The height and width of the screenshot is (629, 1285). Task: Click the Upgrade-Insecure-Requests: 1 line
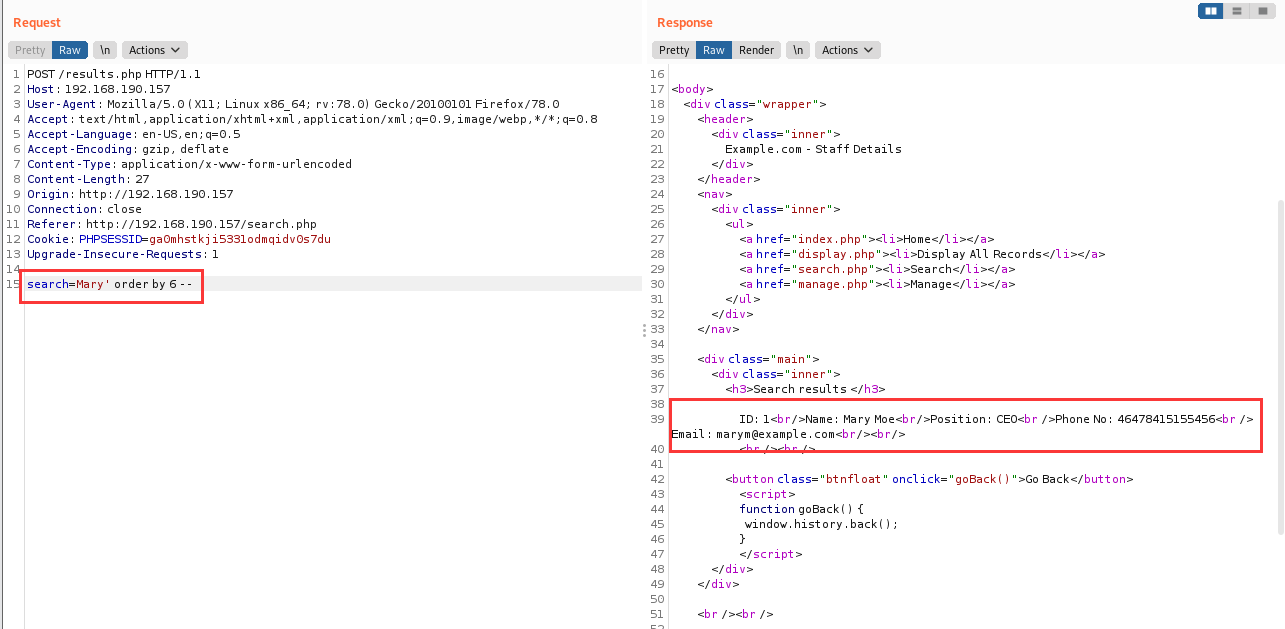(123, 254)
